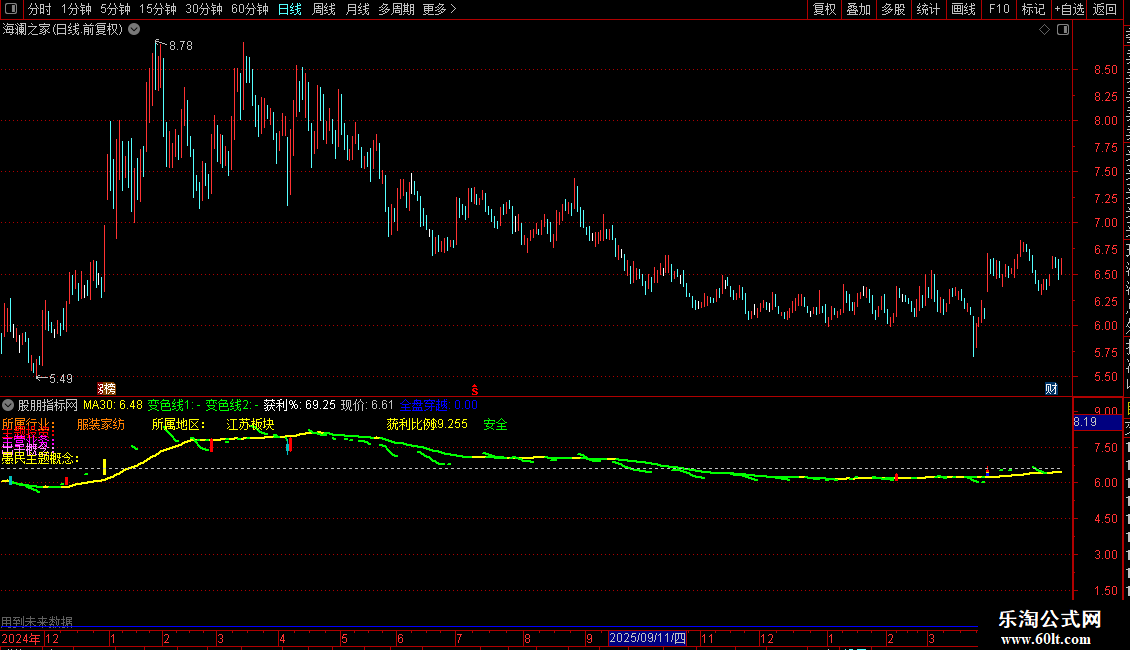Click the 获利%: 69.25 readout
The height and width of the screenshot is (650, 1130).
[x=300, y=405]
